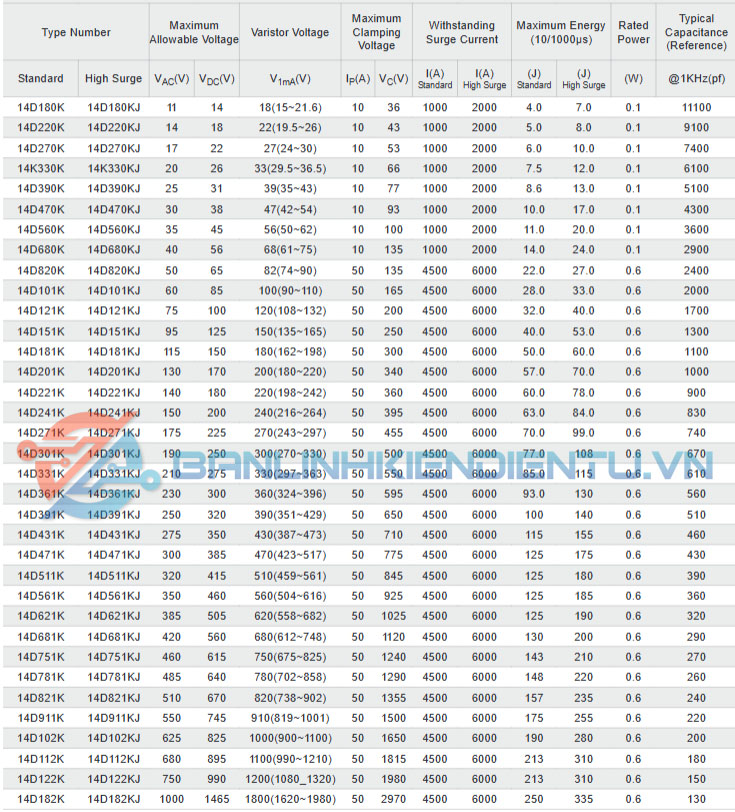
Task: Select clamping voltage value 845
Action: [394, 576]
